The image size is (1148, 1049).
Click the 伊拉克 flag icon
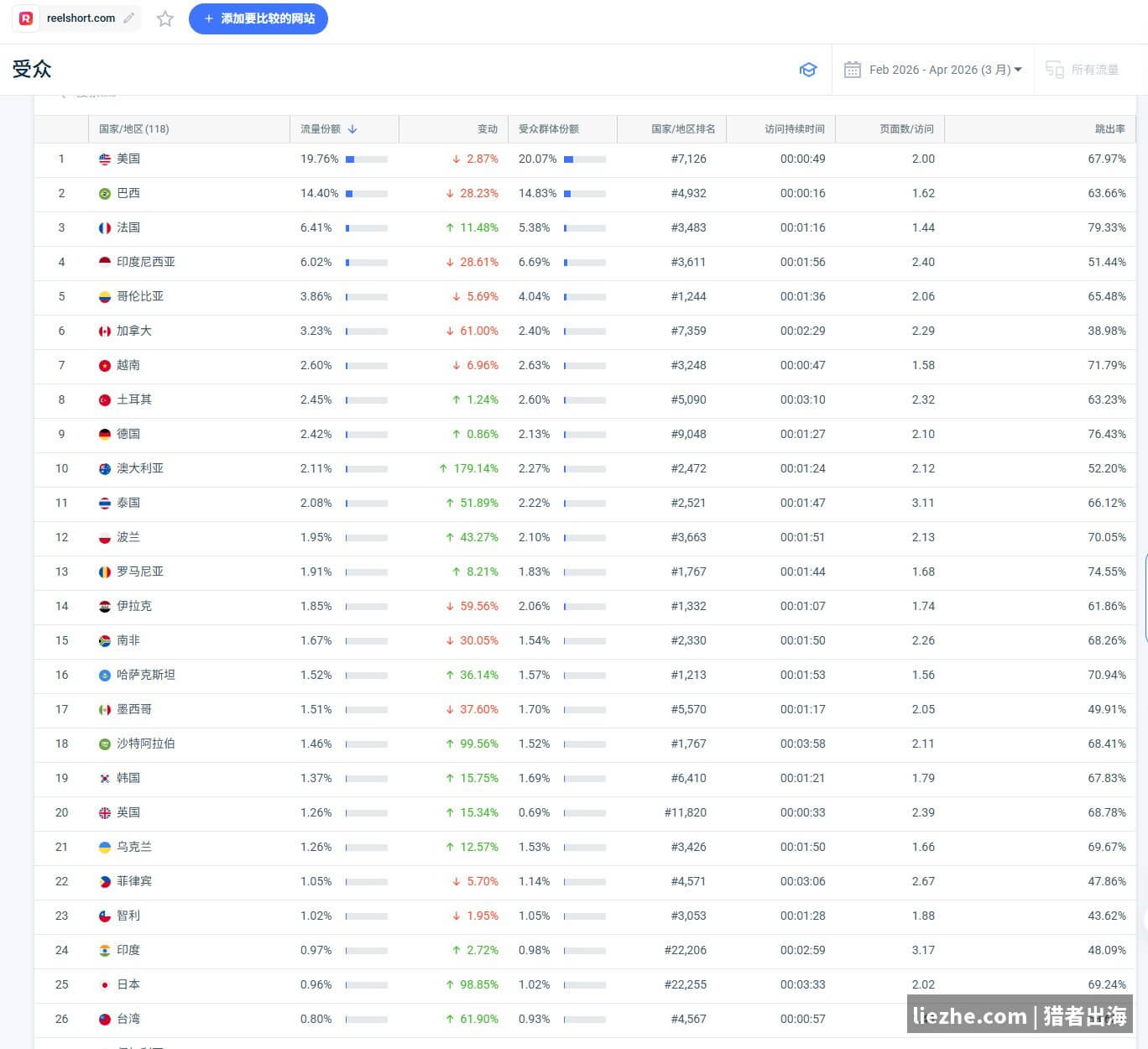(x=105, y=607)
